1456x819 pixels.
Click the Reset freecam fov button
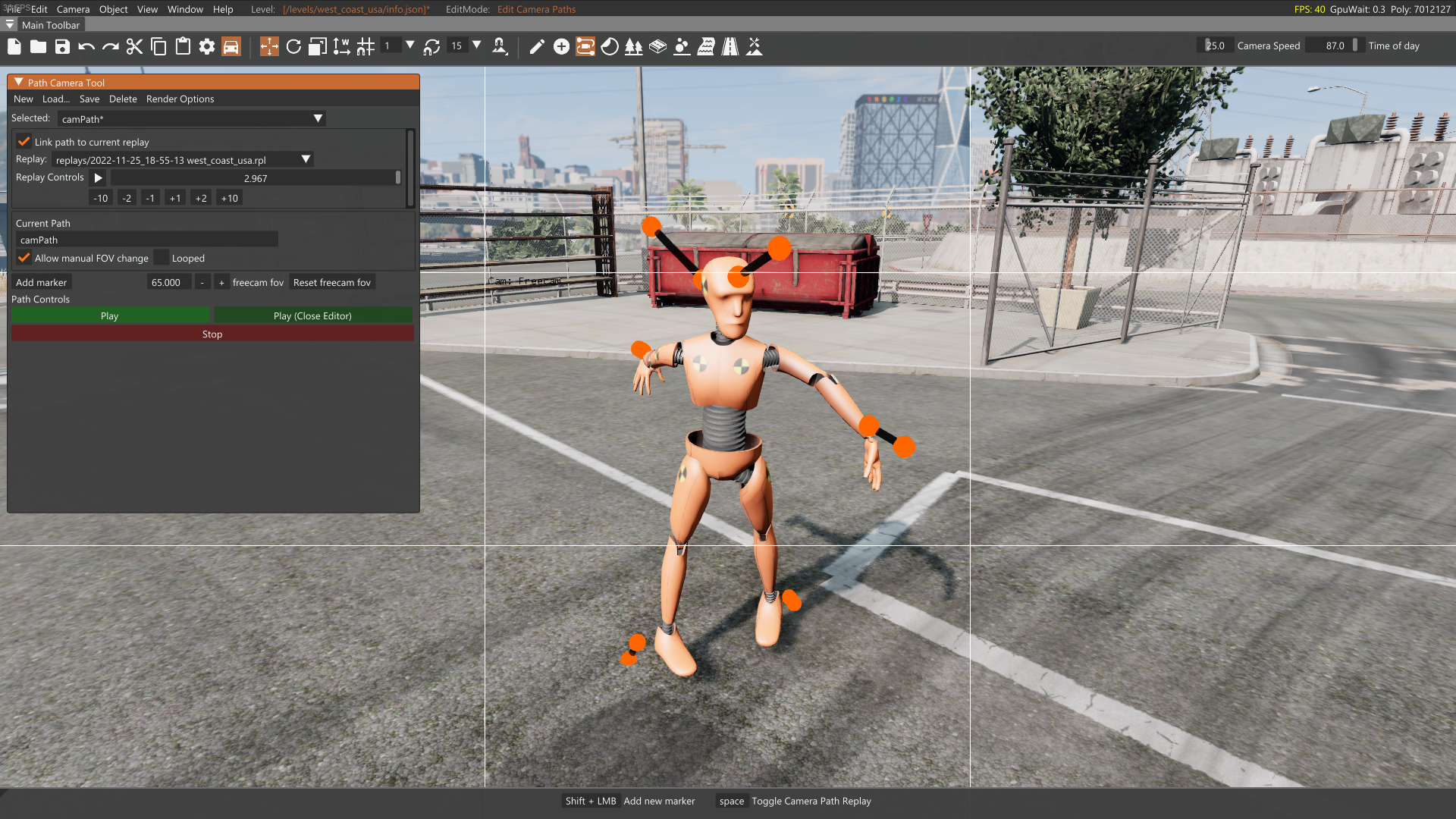tap(332, 282)
